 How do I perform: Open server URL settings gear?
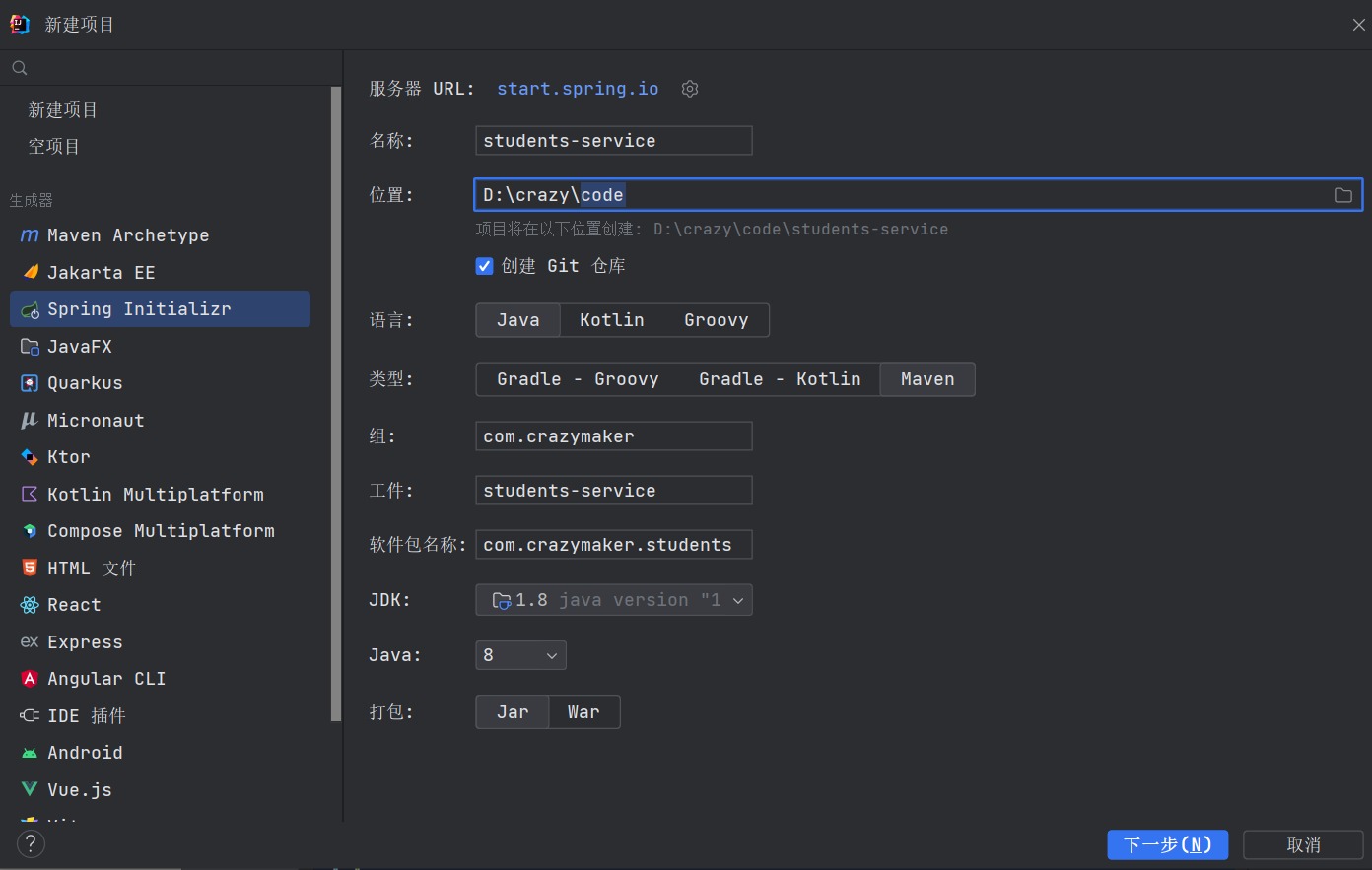pos(690,89)
